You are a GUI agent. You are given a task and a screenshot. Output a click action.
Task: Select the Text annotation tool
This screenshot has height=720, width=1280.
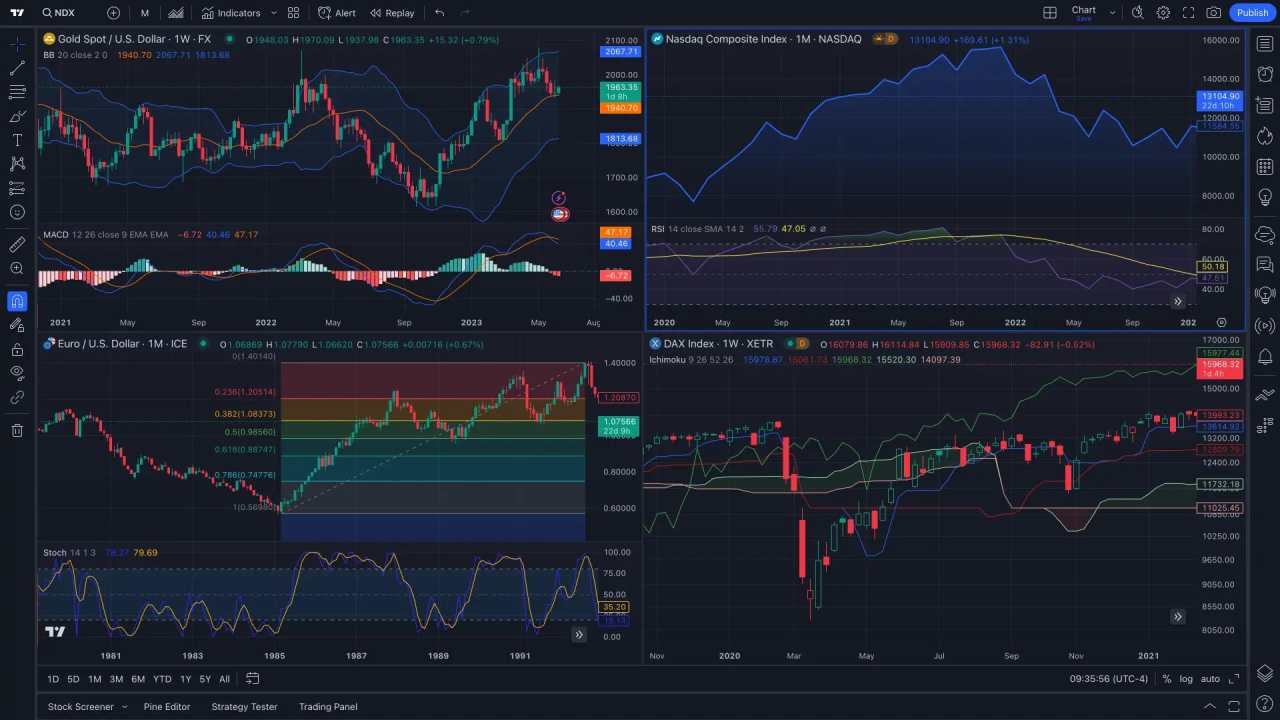[17, 141]
